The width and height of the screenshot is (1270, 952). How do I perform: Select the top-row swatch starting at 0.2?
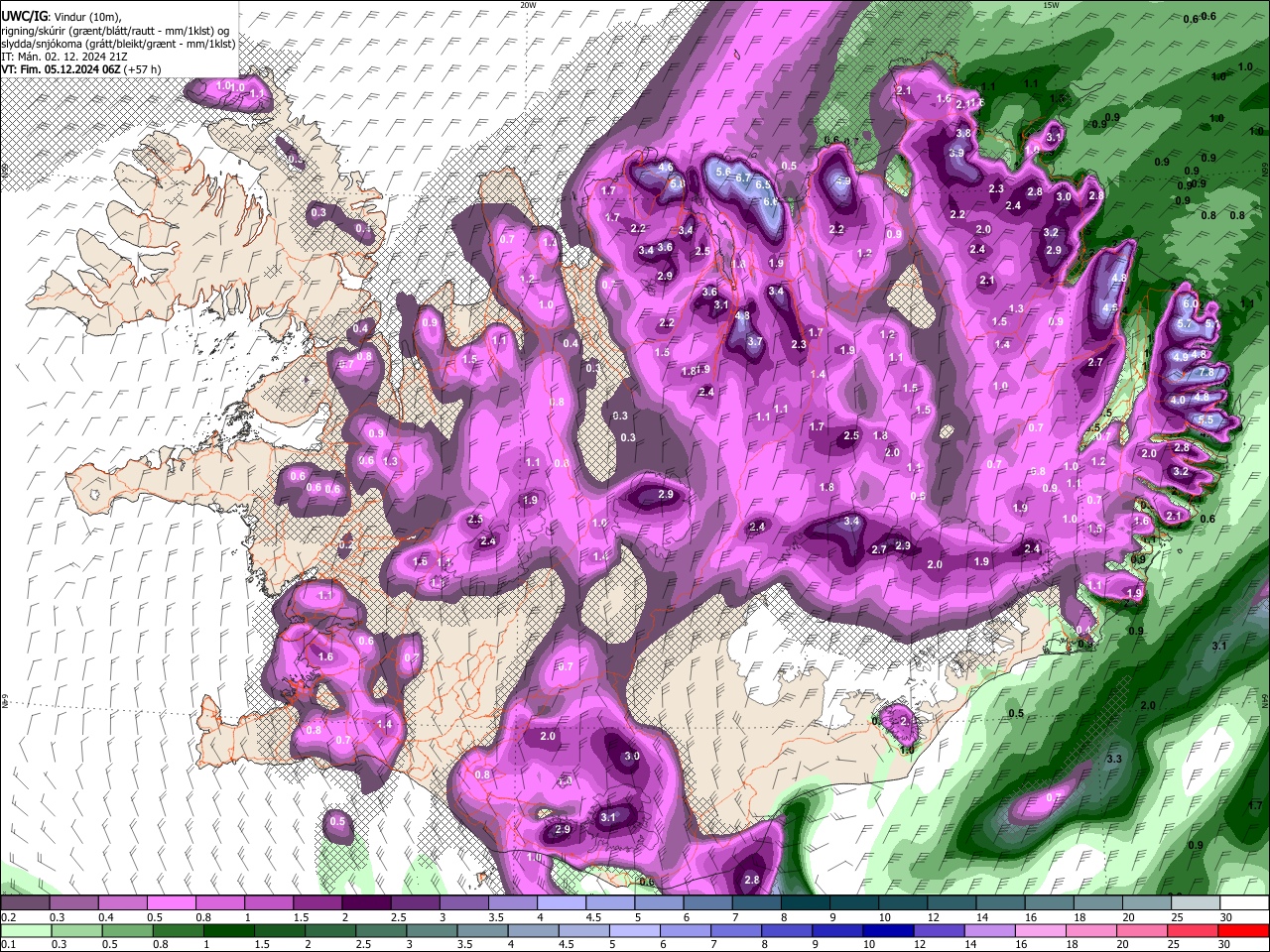[x=26, y=903]
